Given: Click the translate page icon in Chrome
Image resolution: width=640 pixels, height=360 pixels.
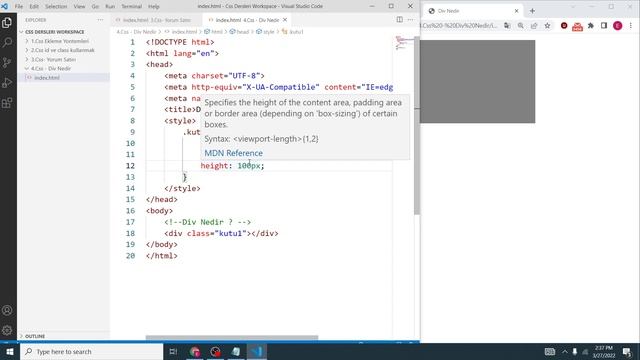Looking at the screenshot, I should [507, 25].
